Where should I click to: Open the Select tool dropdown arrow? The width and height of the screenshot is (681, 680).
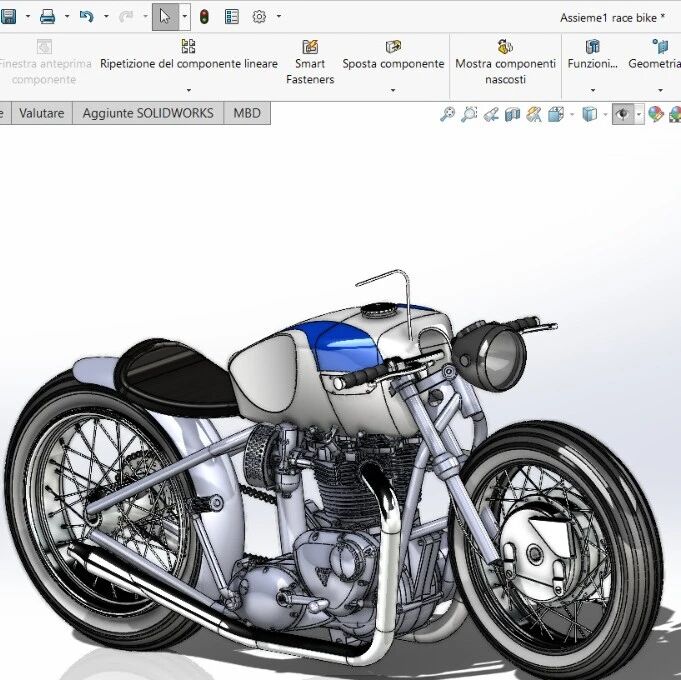(x=185, y=17)
